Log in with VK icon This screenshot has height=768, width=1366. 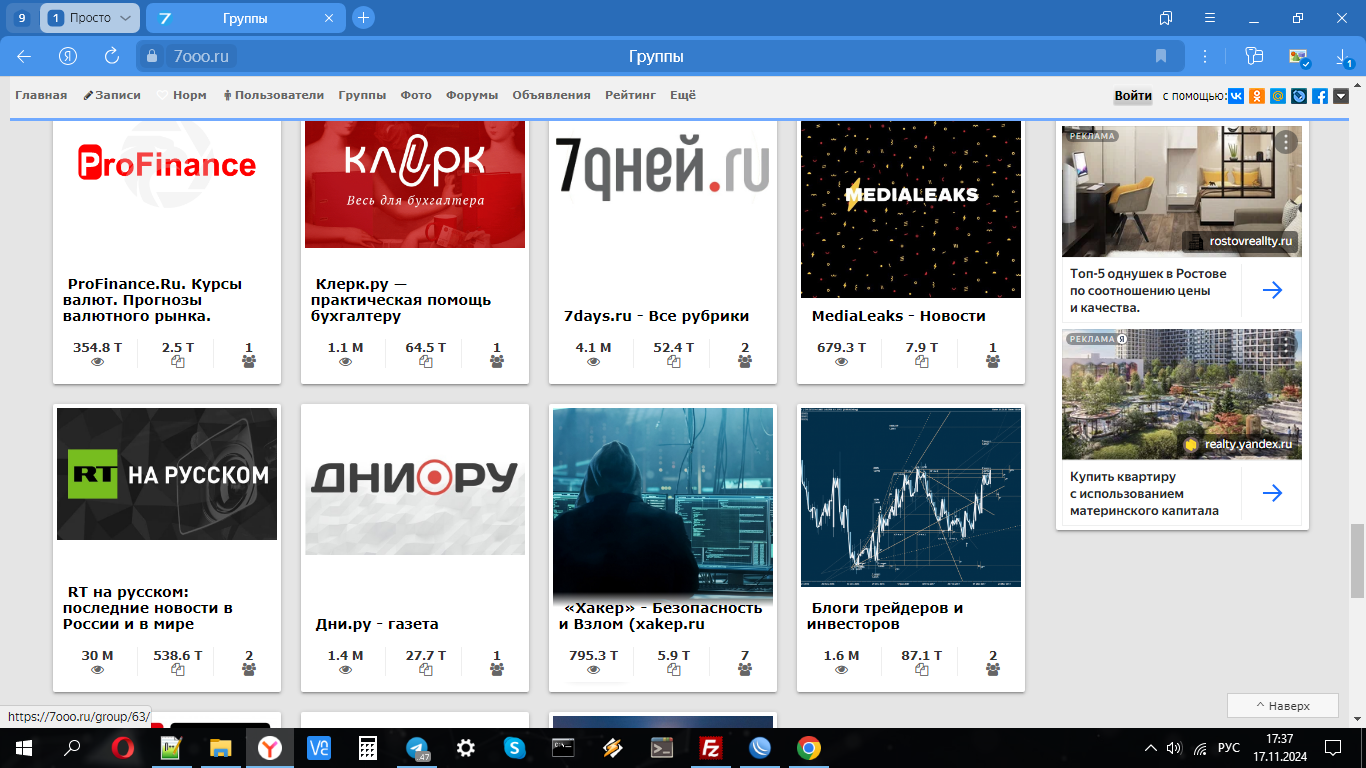[x=1237, y=96]
